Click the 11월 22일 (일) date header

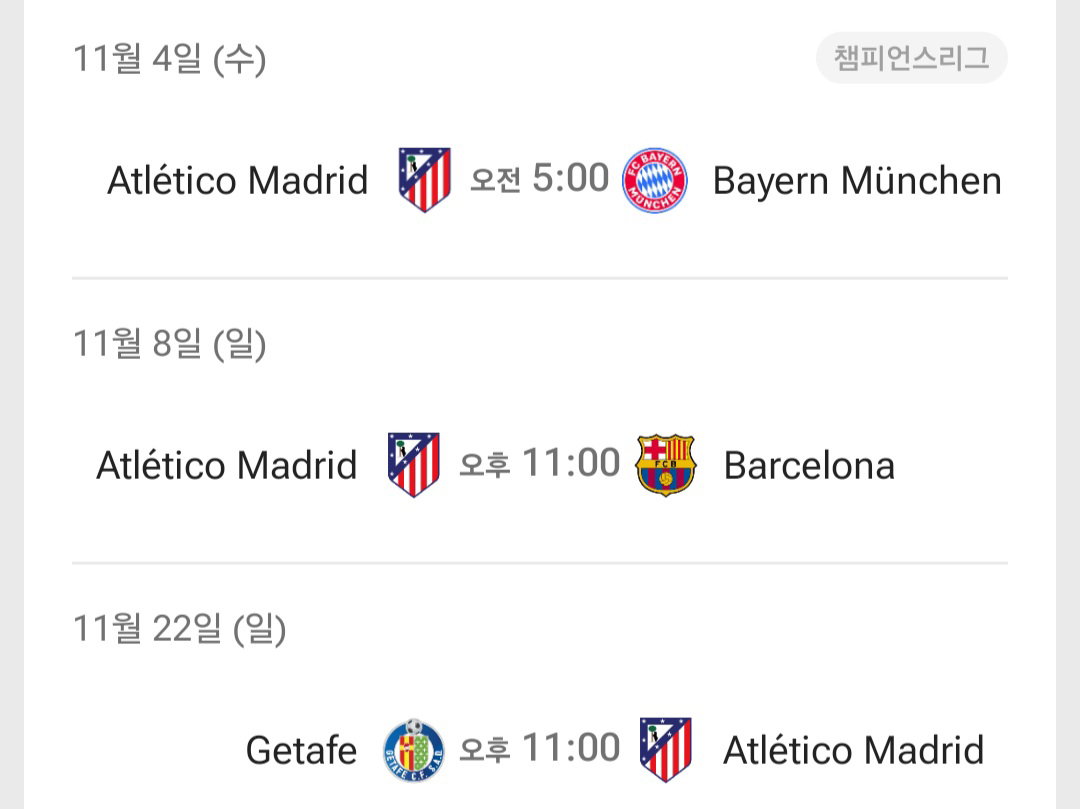pos(179,629)
